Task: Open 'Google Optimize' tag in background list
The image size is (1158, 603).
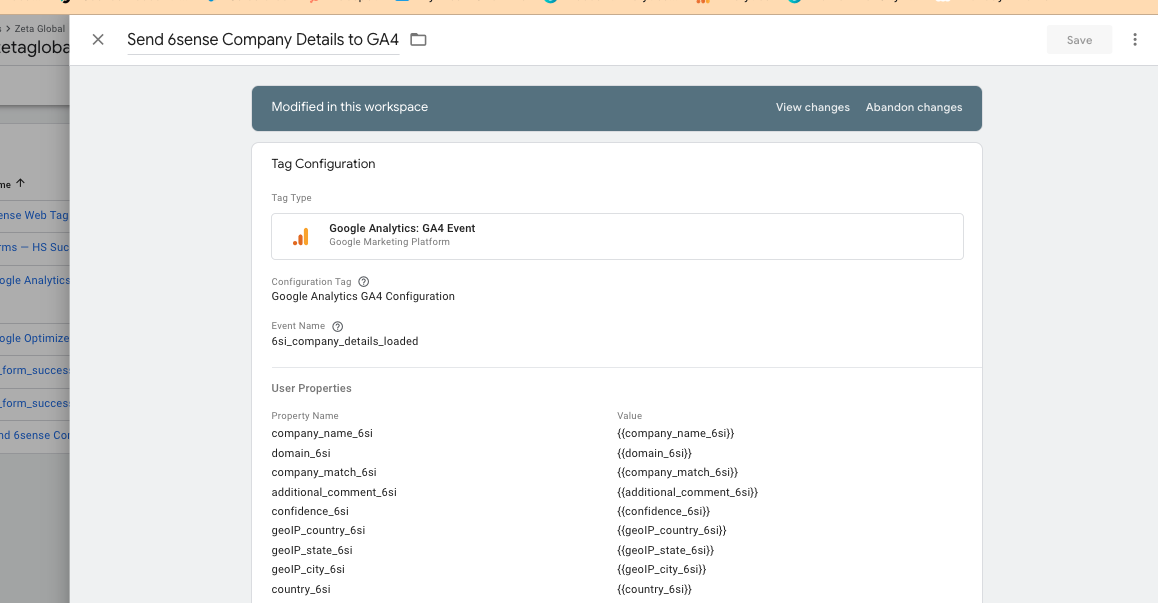Action: click(x=34, y=338)
